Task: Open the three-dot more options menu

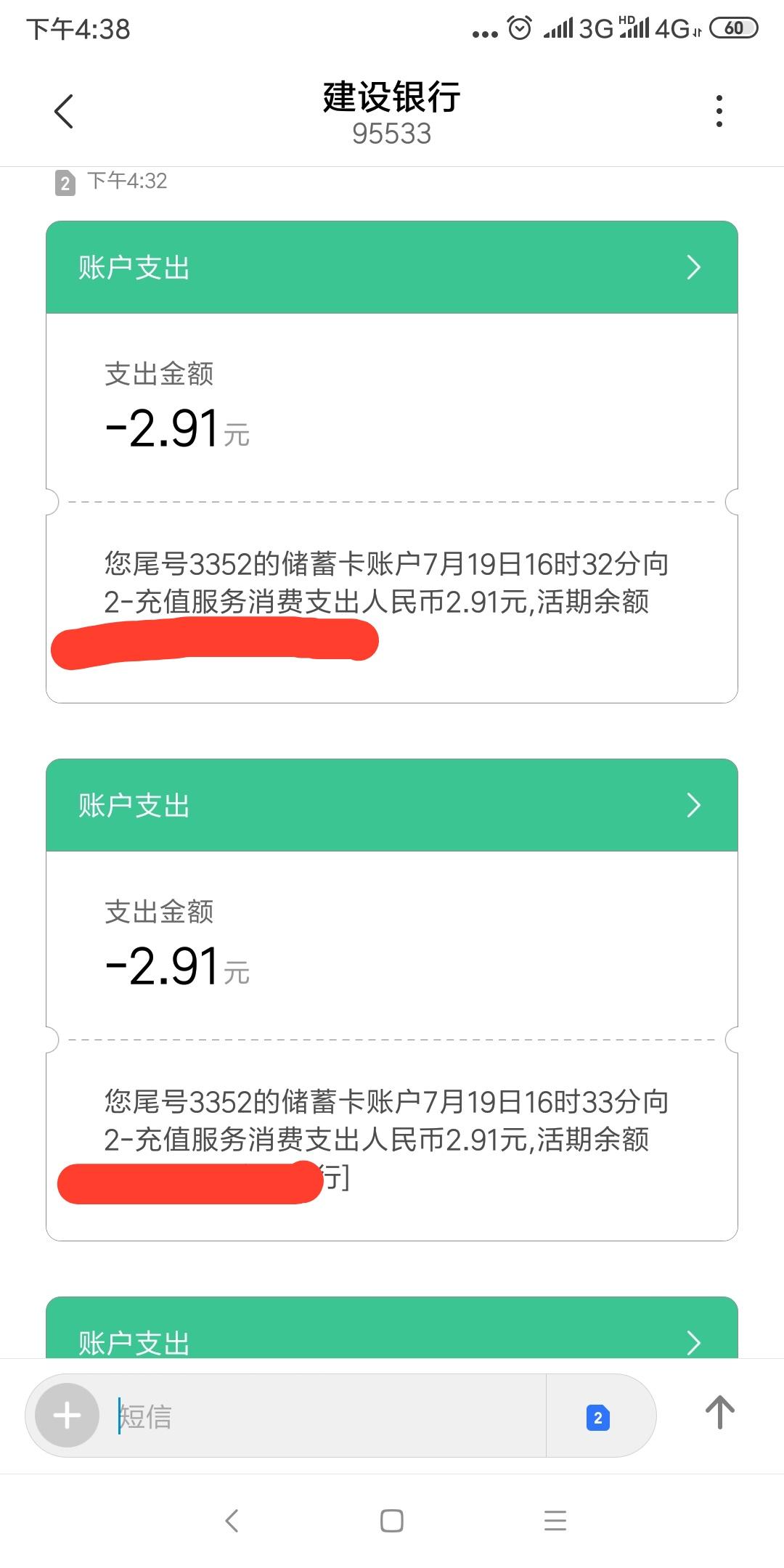Action: 719,112
